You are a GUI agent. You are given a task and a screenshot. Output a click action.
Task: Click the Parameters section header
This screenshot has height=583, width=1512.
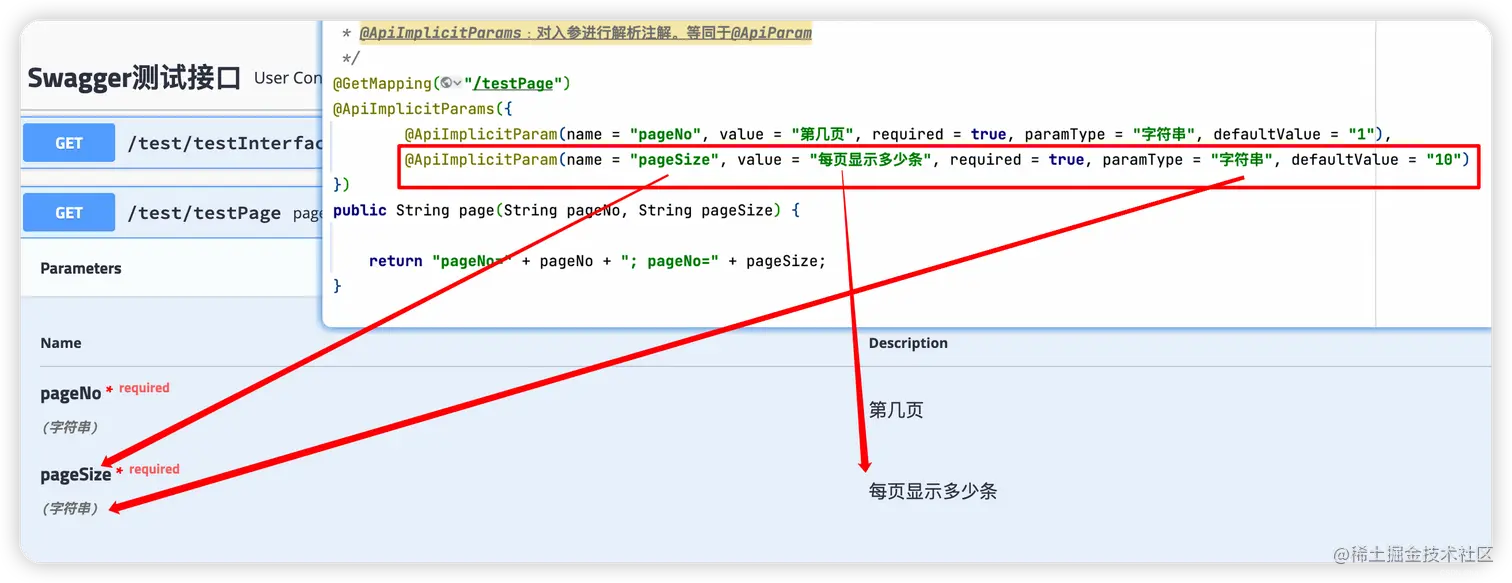click(x=81, y=268)
